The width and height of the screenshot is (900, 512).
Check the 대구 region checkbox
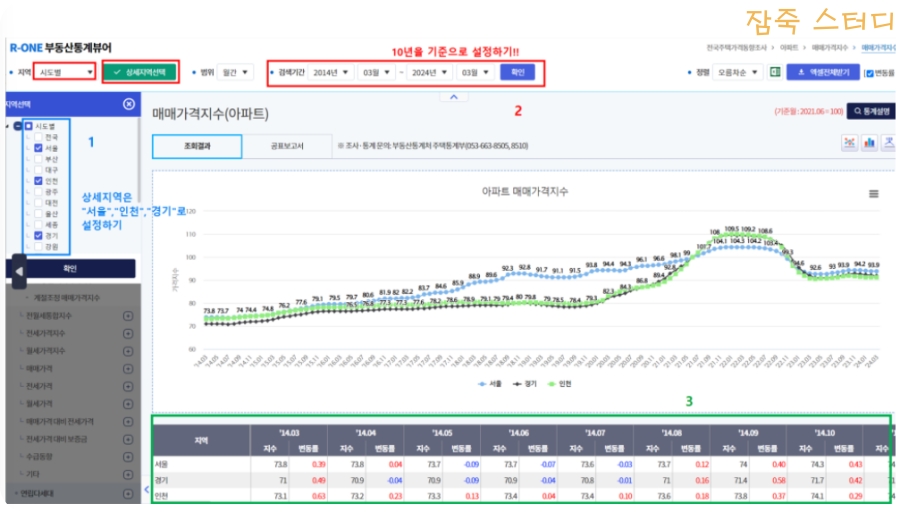38,170
